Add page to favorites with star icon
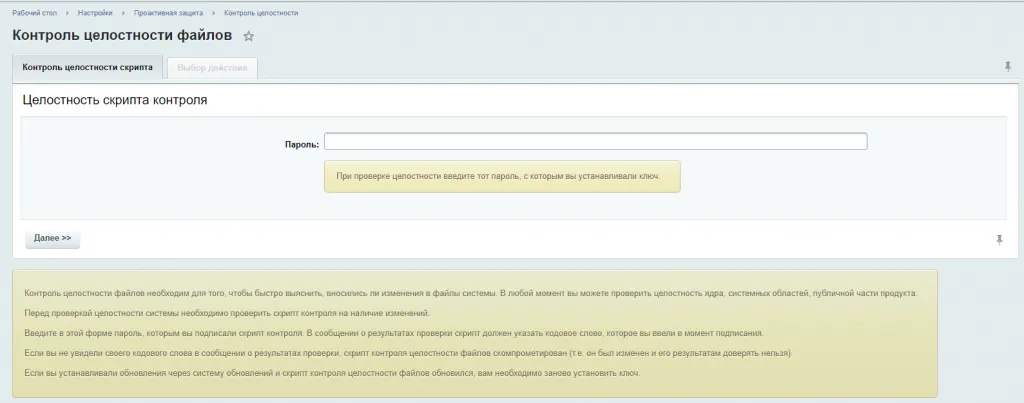 (249, 36)
